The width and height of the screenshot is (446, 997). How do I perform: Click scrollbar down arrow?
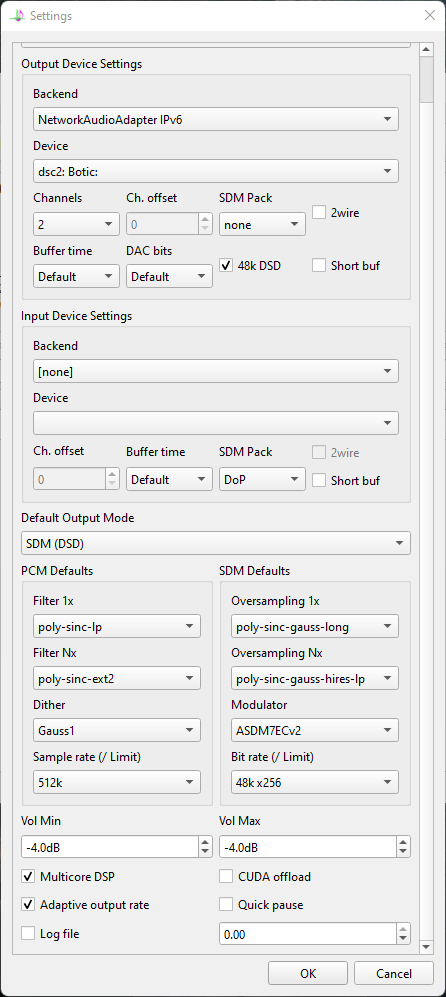pyautogui.click(x=426, y=947)
